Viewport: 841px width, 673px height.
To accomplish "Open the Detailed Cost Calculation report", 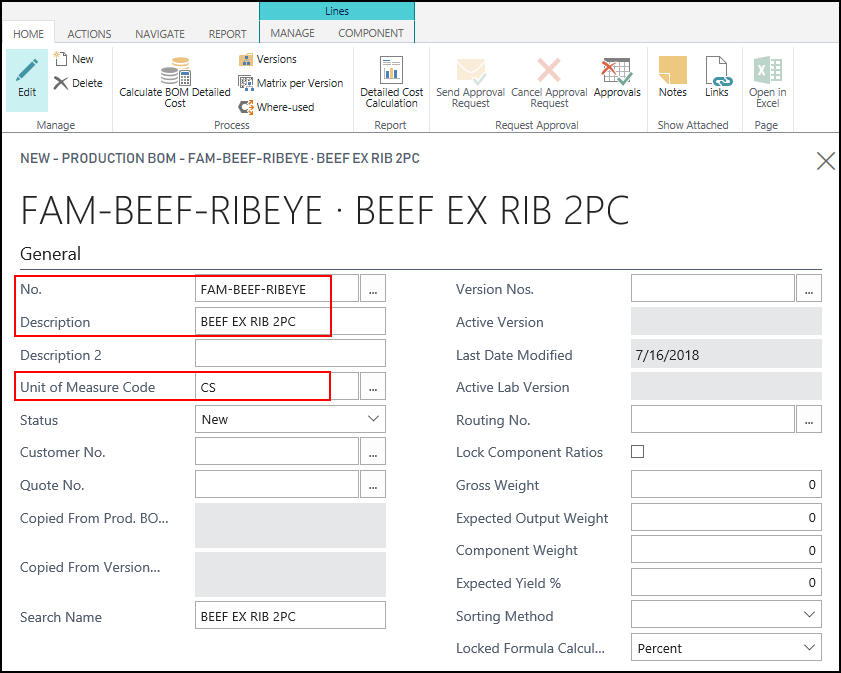I will 391,80.
